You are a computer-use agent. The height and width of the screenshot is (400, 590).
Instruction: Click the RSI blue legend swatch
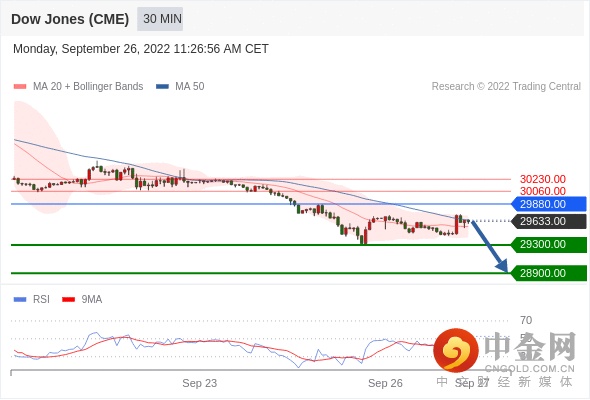point(20,300)
